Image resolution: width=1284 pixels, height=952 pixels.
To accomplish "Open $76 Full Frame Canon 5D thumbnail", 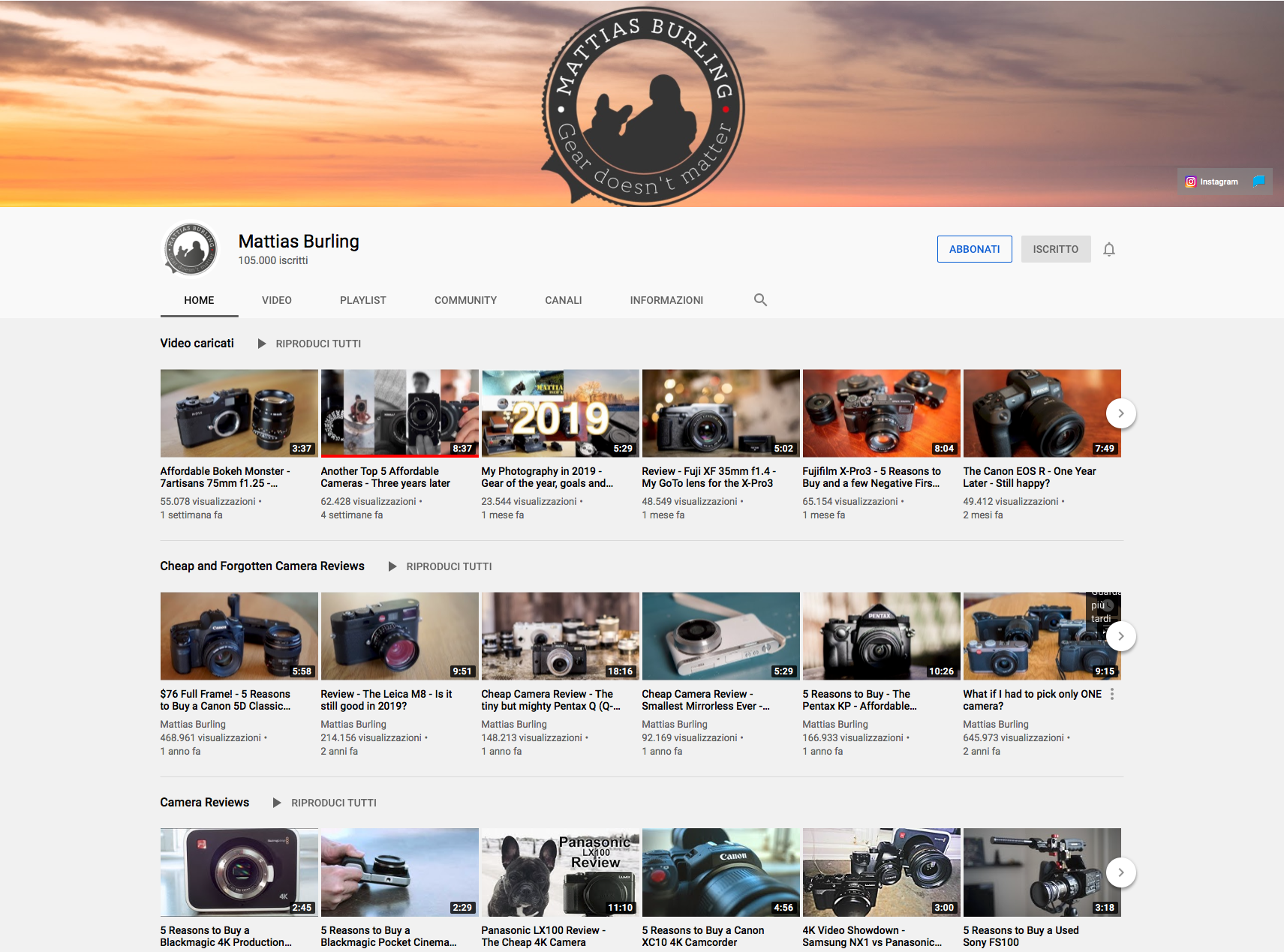I will pos(239,636).
